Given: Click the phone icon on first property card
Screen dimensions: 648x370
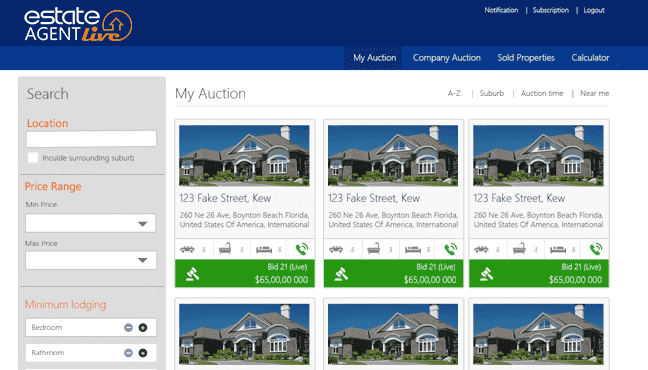Looking at the screenshot, I should (x=302, y=249).
